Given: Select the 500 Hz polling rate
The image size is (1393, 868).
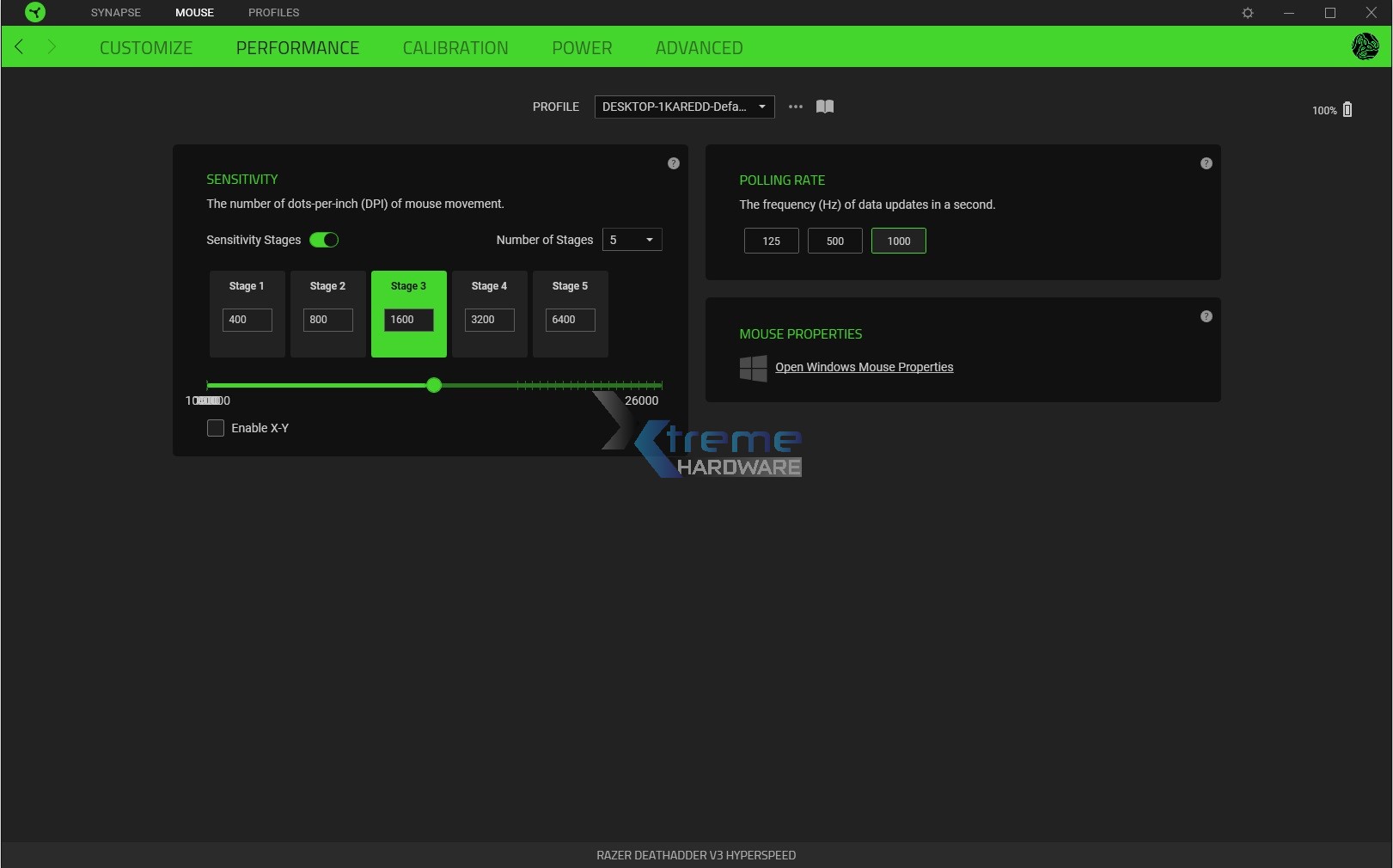Looking at the screenshot, I should point(834,241).
